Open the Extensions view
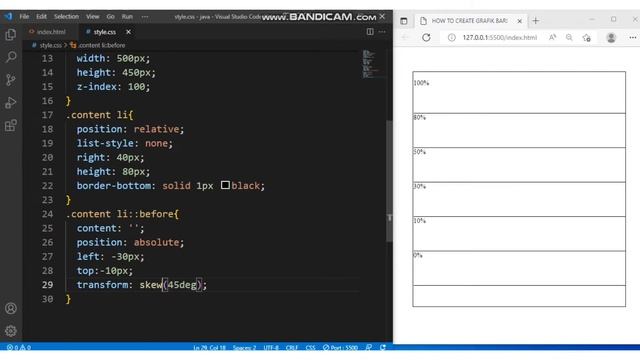 point(11,125)
